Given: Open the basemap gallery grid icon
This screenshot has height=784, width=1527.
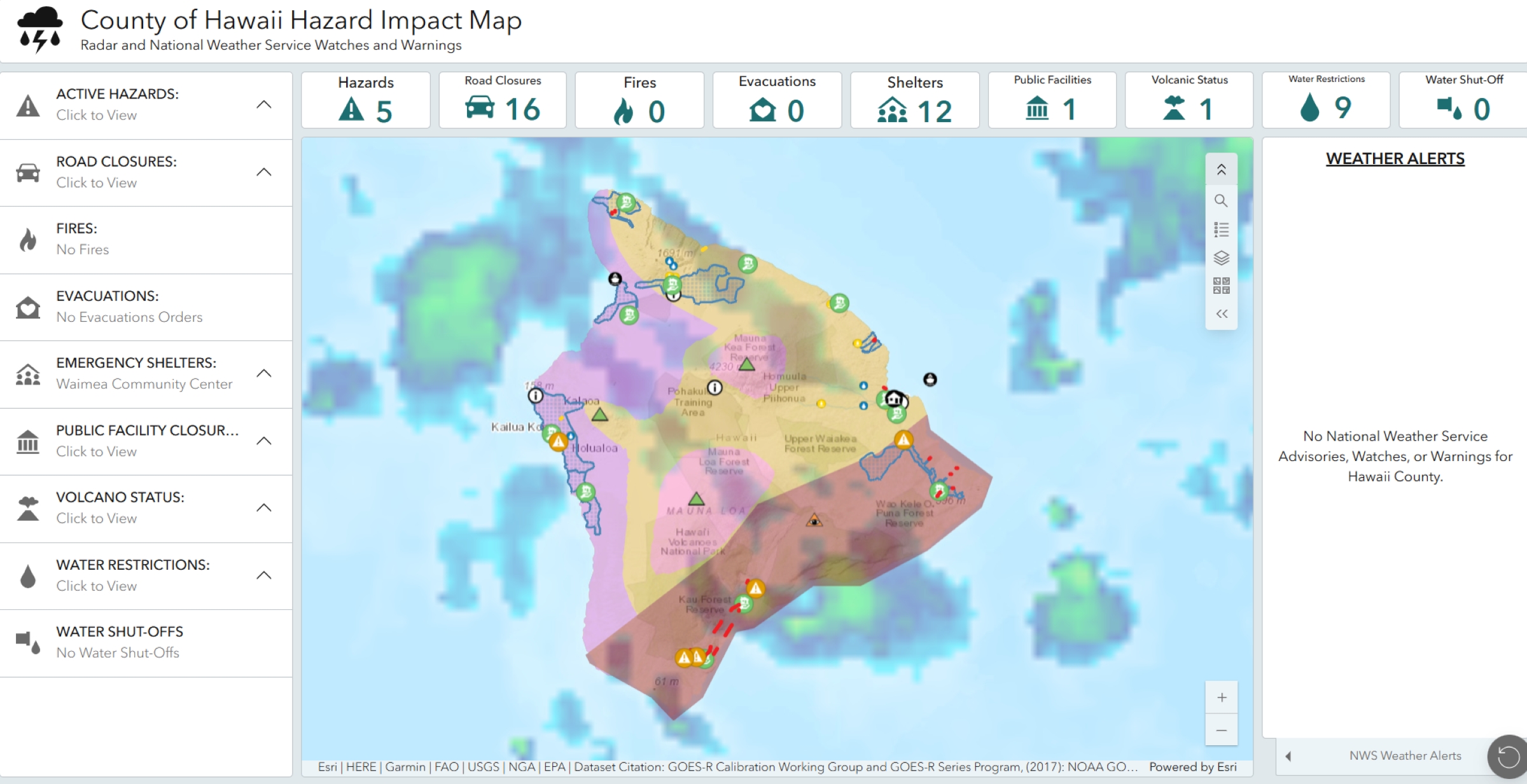Looking at the screenshot, I should click(1220, 285).
